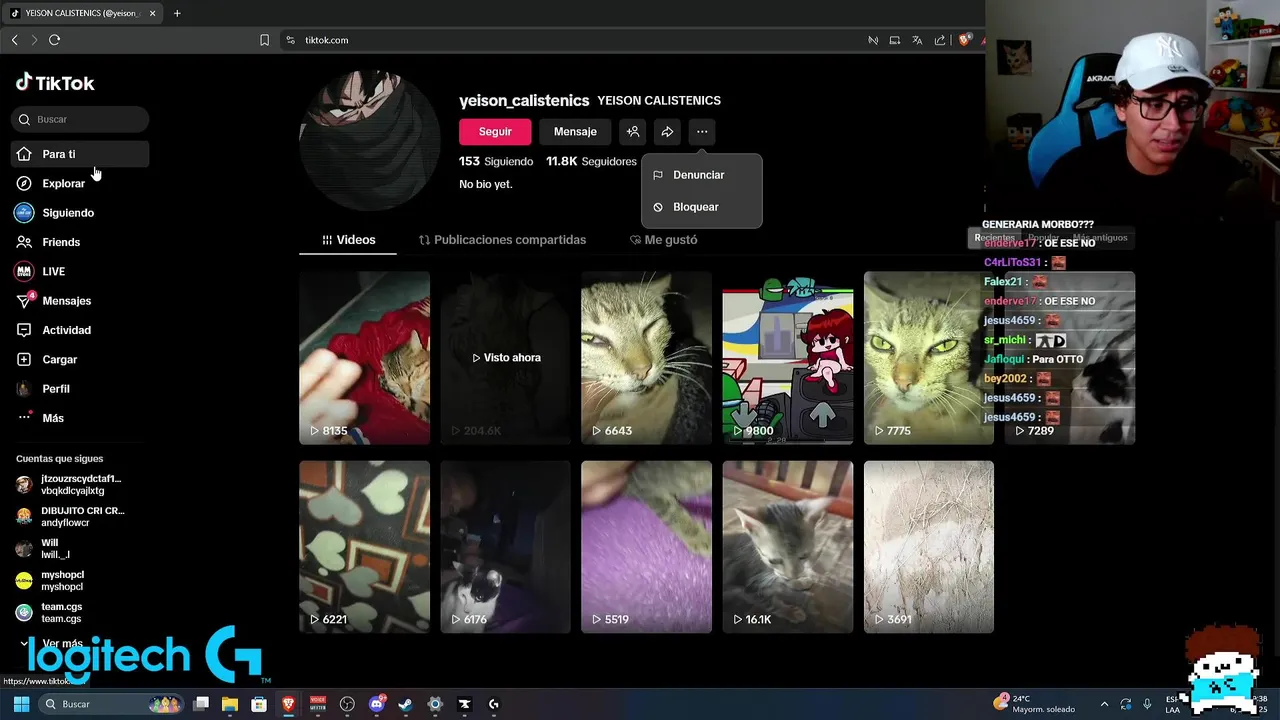
Task: Open the kitten video with 16.1K views
Action: click(788, 547)
